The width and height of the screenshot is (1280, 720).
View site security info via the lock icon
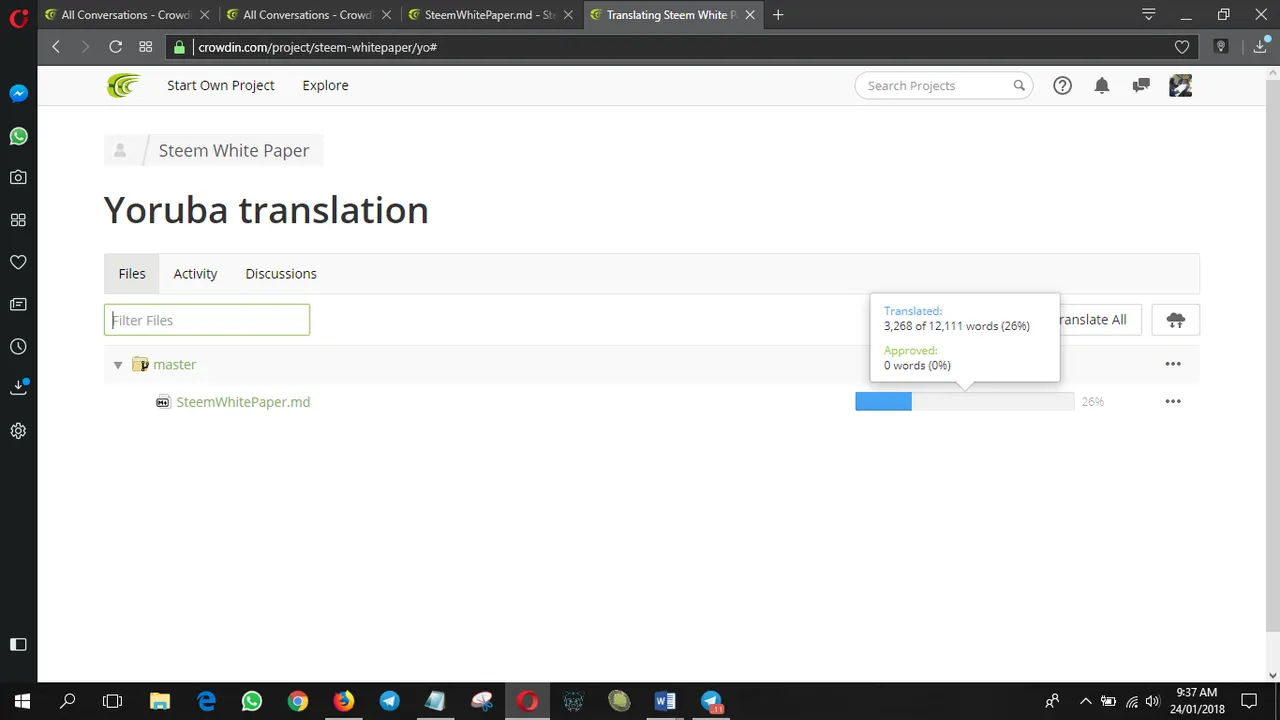pyautogui.click(x=179, y=47)
